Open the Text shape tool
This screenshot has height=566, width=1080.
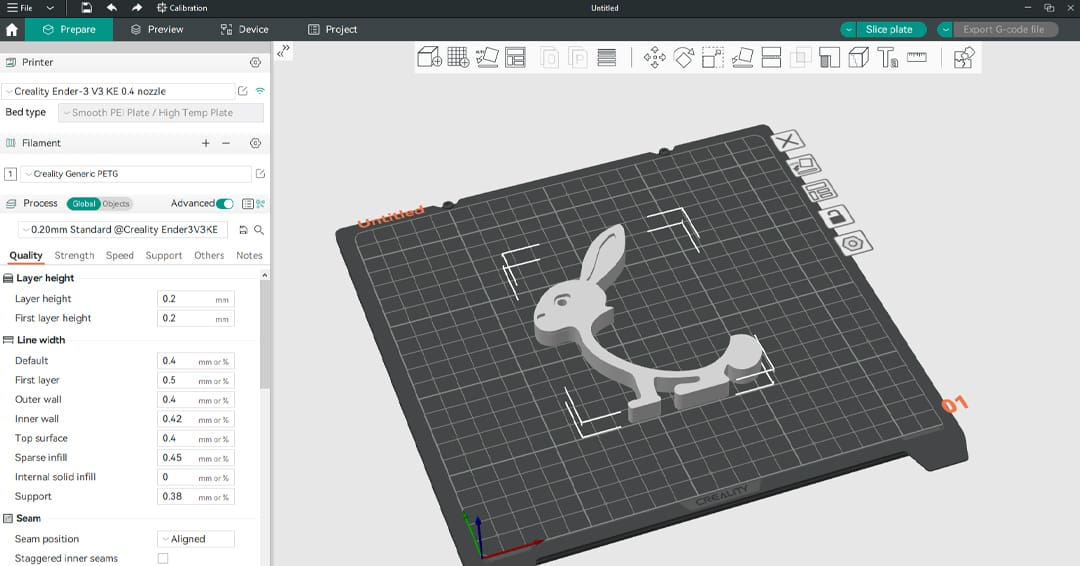(887, 58)
